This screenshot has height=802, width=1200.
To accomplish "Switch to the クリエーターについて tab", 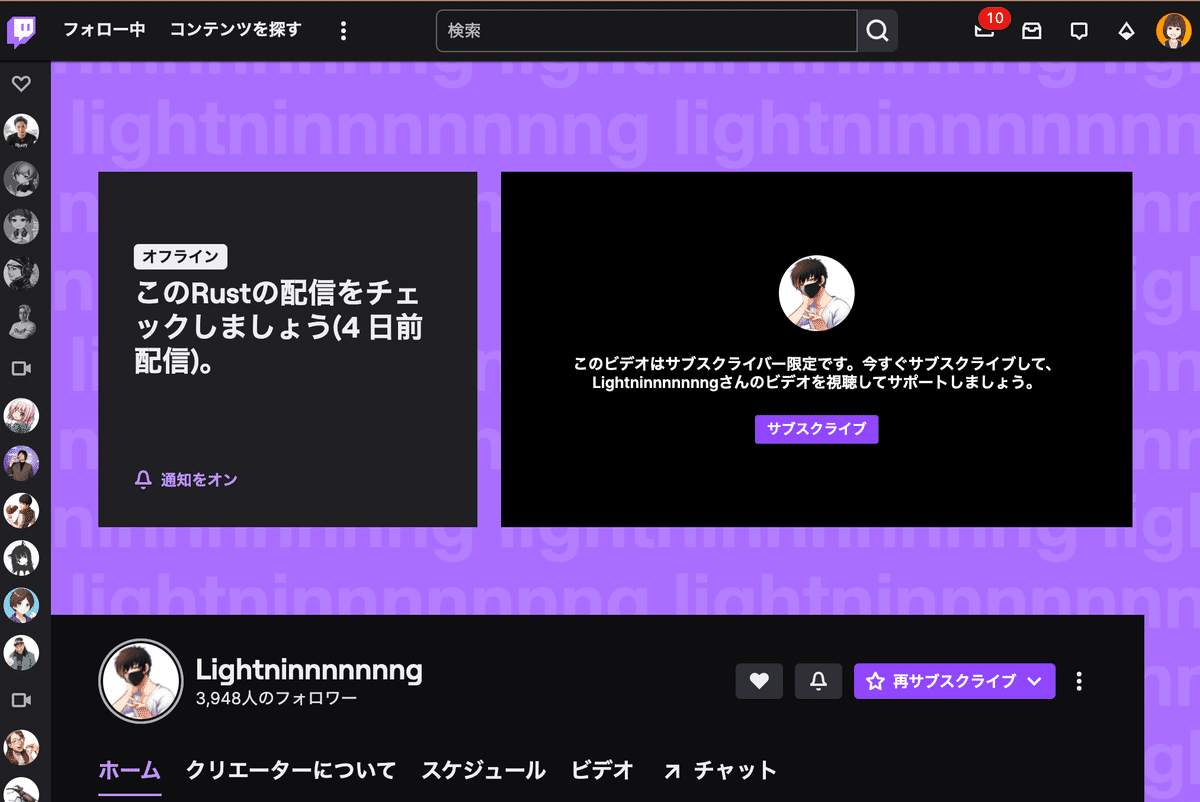I will pyautogui.click(x=291, y=770).
